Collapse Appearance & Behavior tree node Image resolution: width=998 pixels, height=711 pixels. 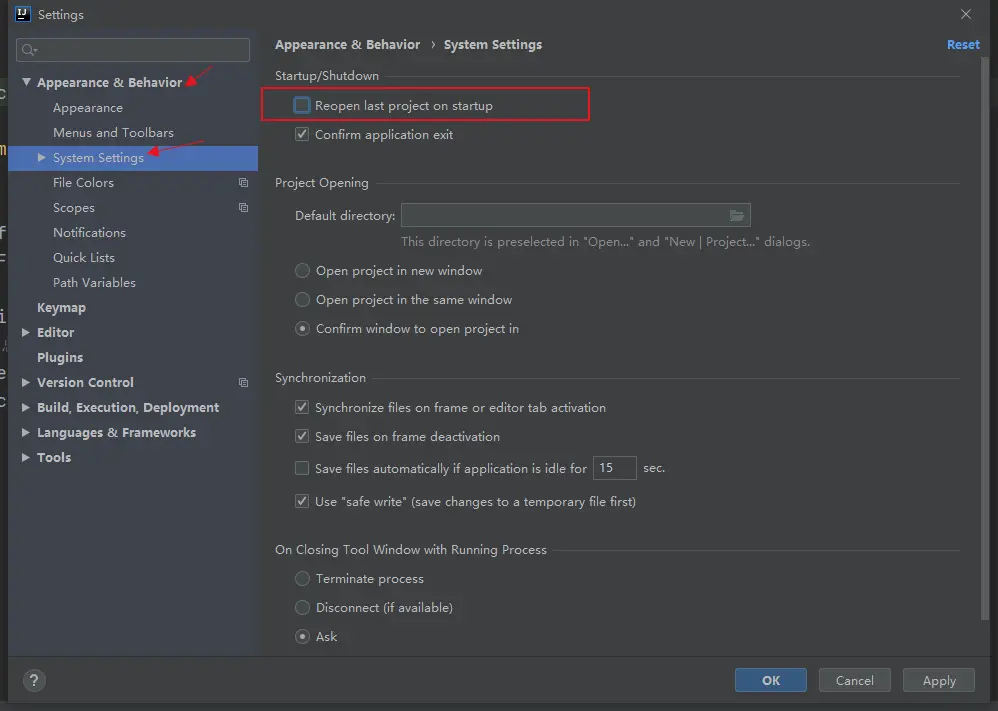(26, 82)
